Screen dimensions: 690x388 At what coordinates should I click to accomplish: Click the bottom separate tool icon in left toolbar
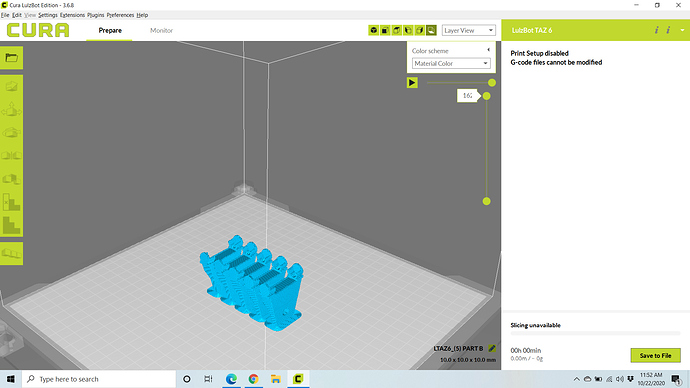click(x=11, y=253)
